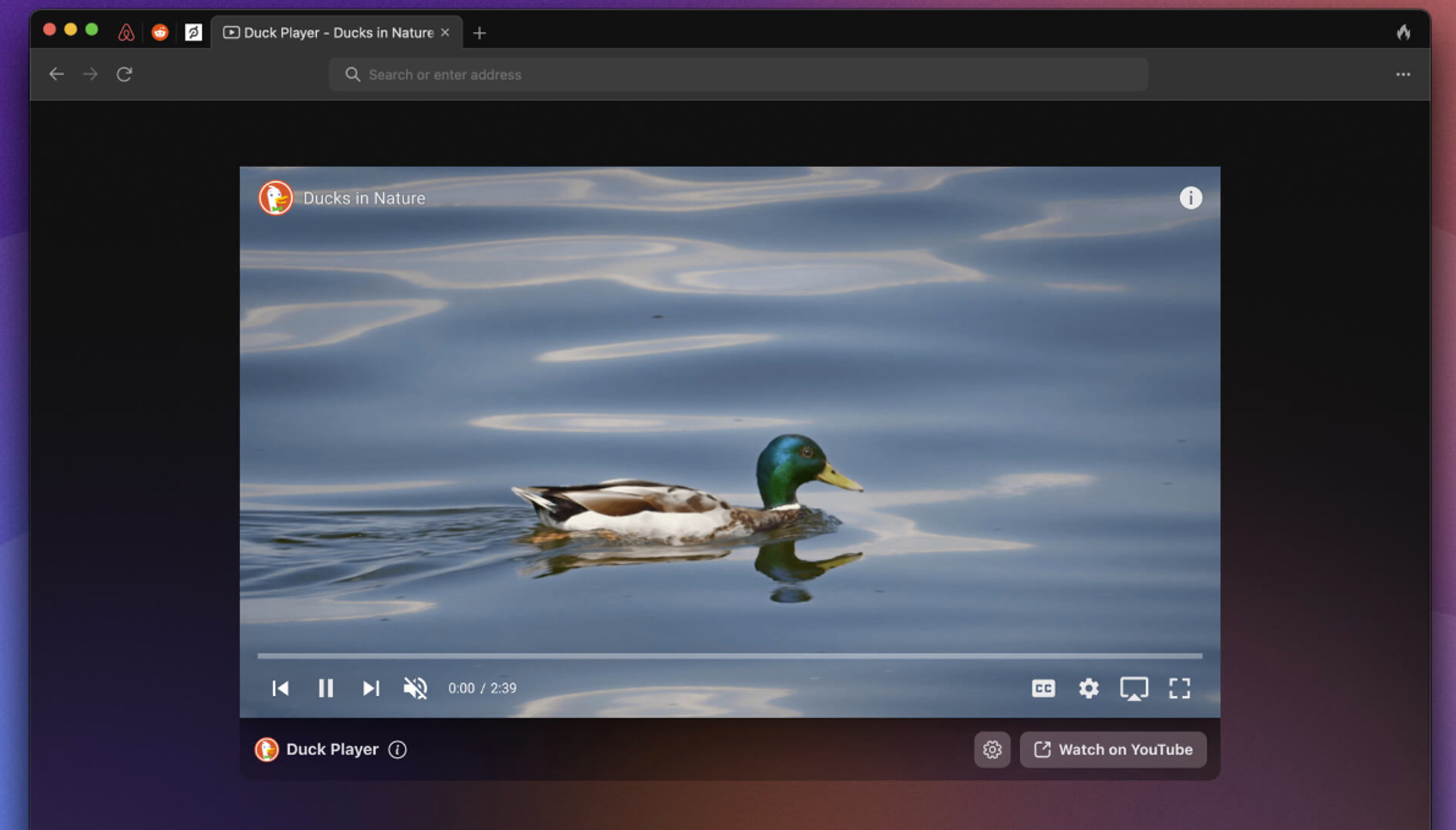The image size is (1456, 830).
Task: Pause the video playback
Action: coord(325,688)
